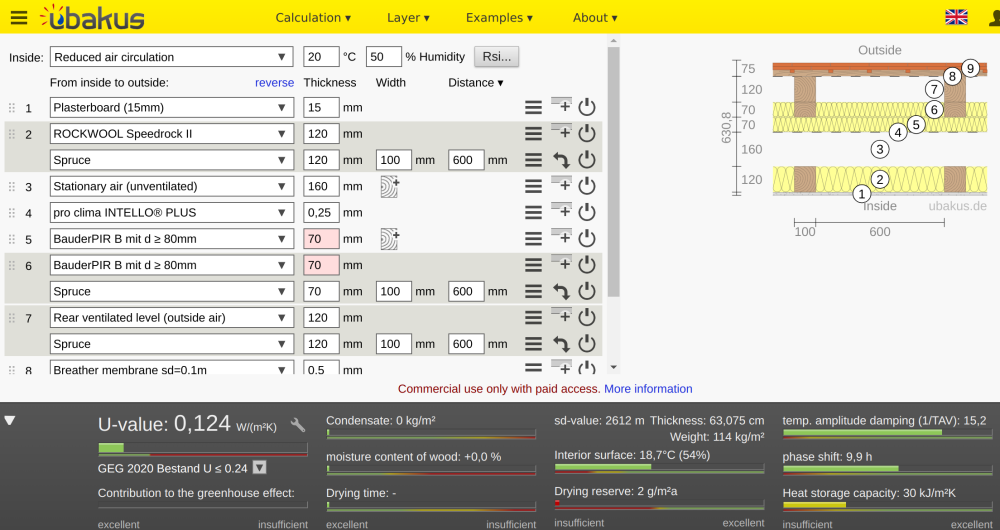
Task: Click the phase shift rating bar
Action: (887, 469)
